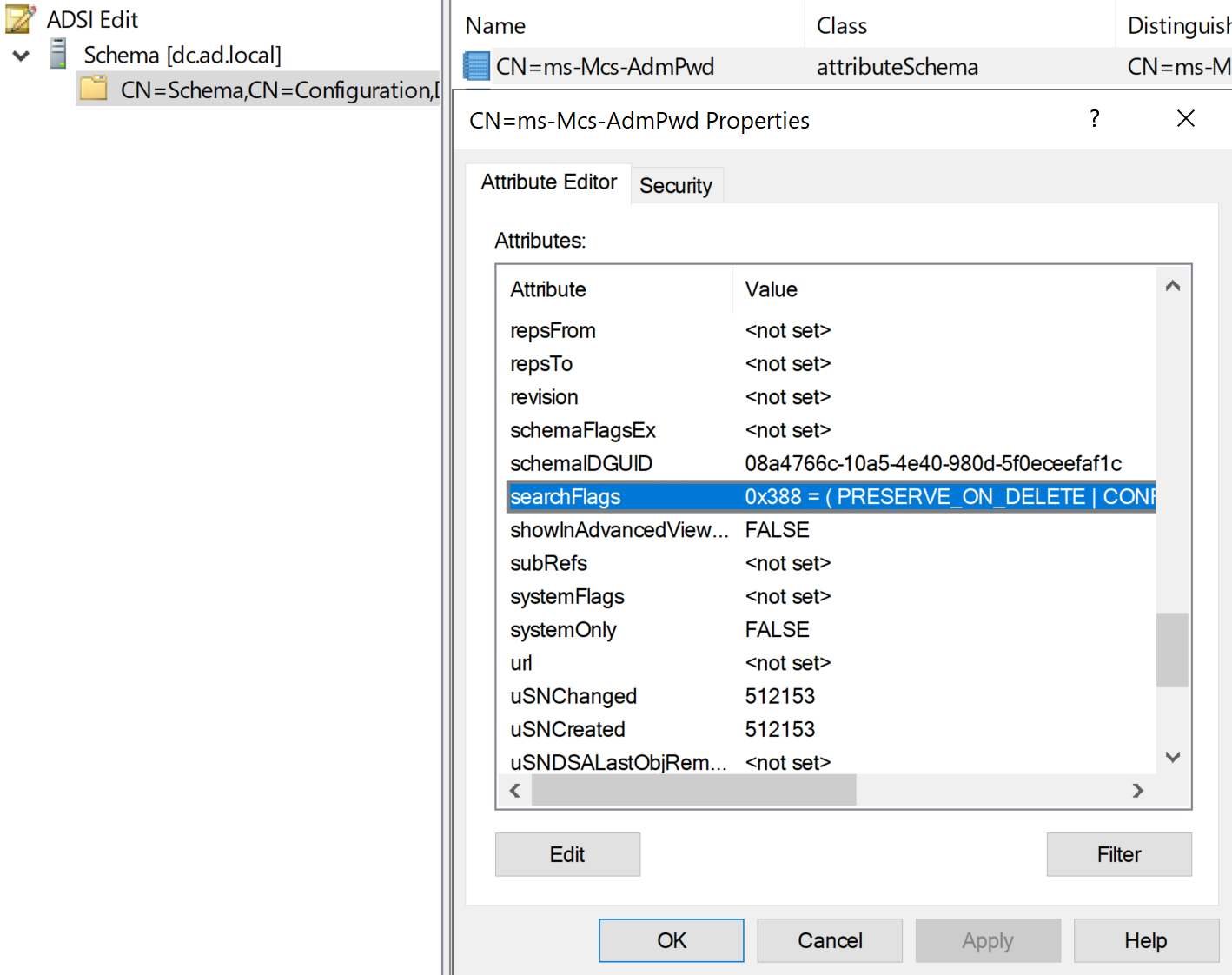Click the Cancel button
This screenshot has height=975, width=1232.
(830, 940)
